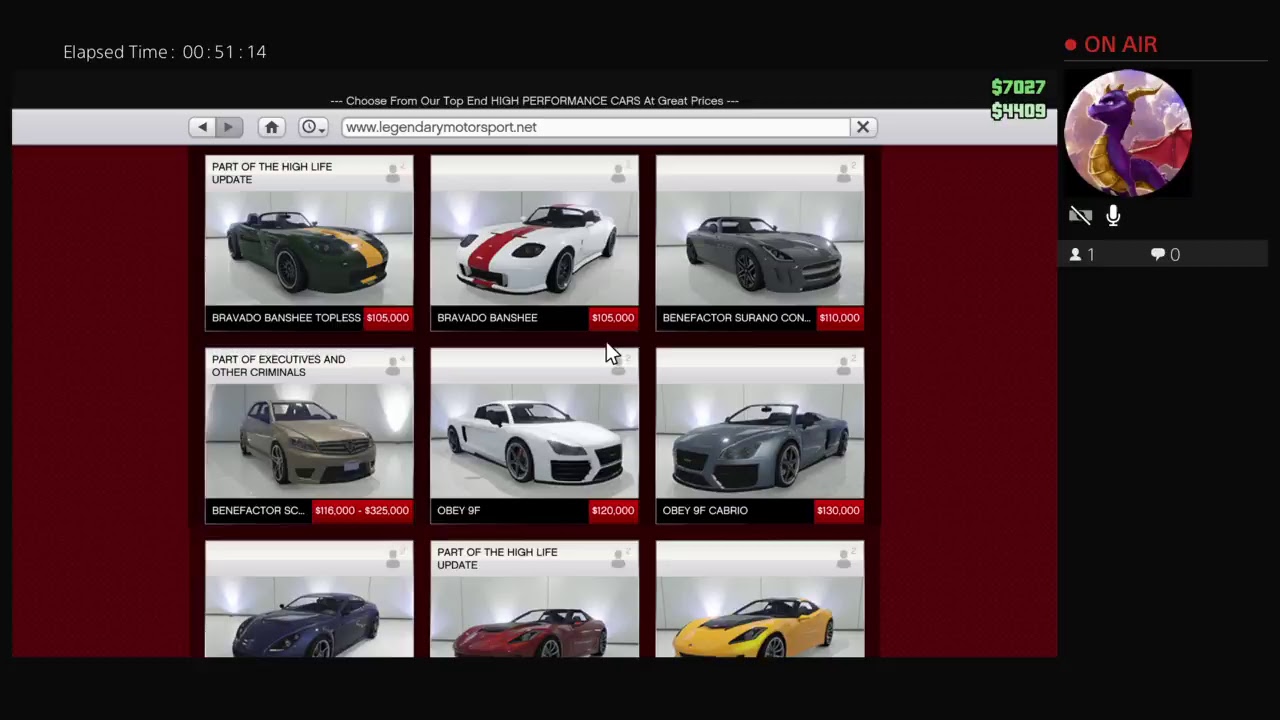Click the seat icon on the blue car card
The image size is (1280, 720).
coord(394,560)
